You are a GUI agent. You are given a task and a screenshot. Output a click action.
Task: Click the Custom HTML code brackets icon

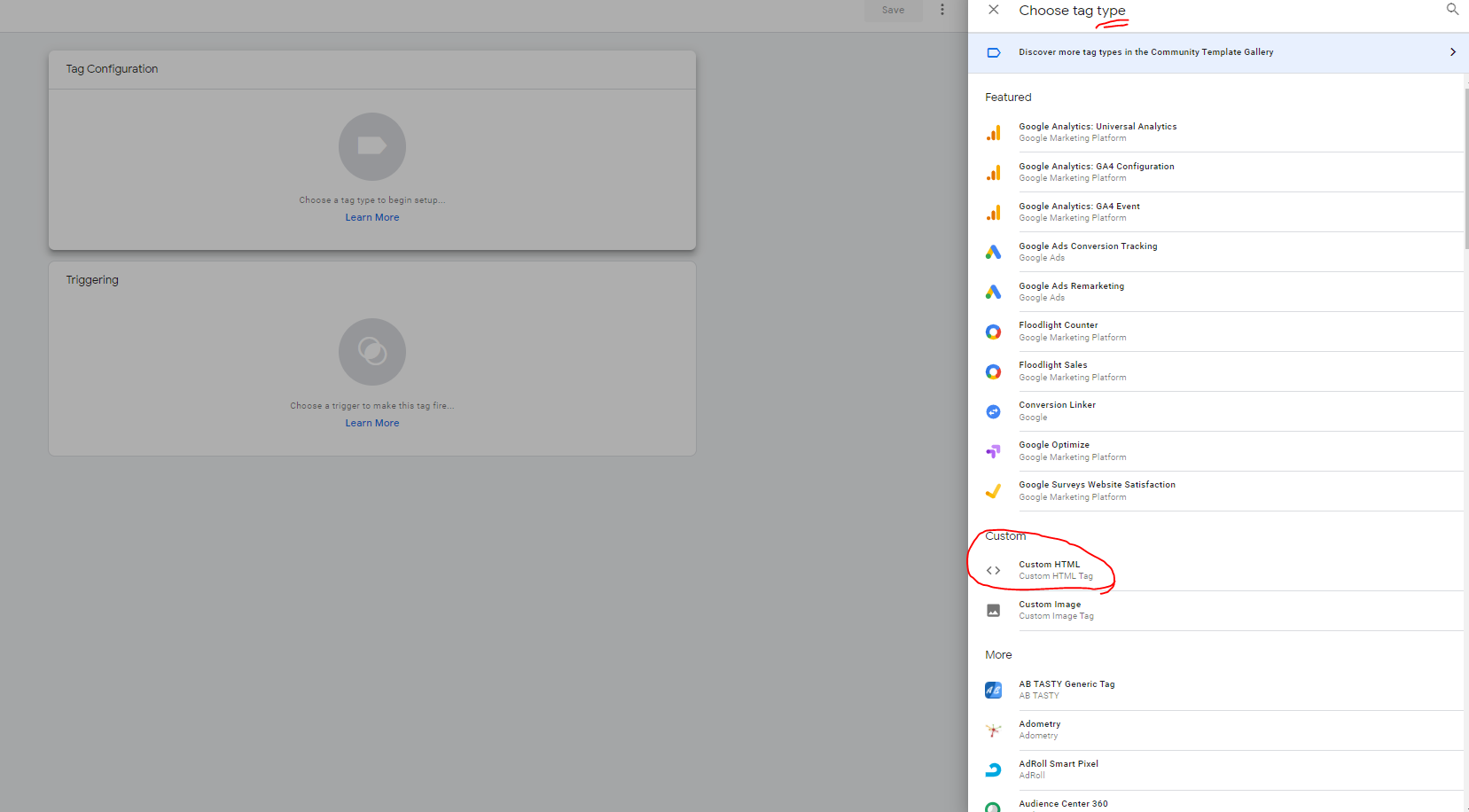pos(993,571)
